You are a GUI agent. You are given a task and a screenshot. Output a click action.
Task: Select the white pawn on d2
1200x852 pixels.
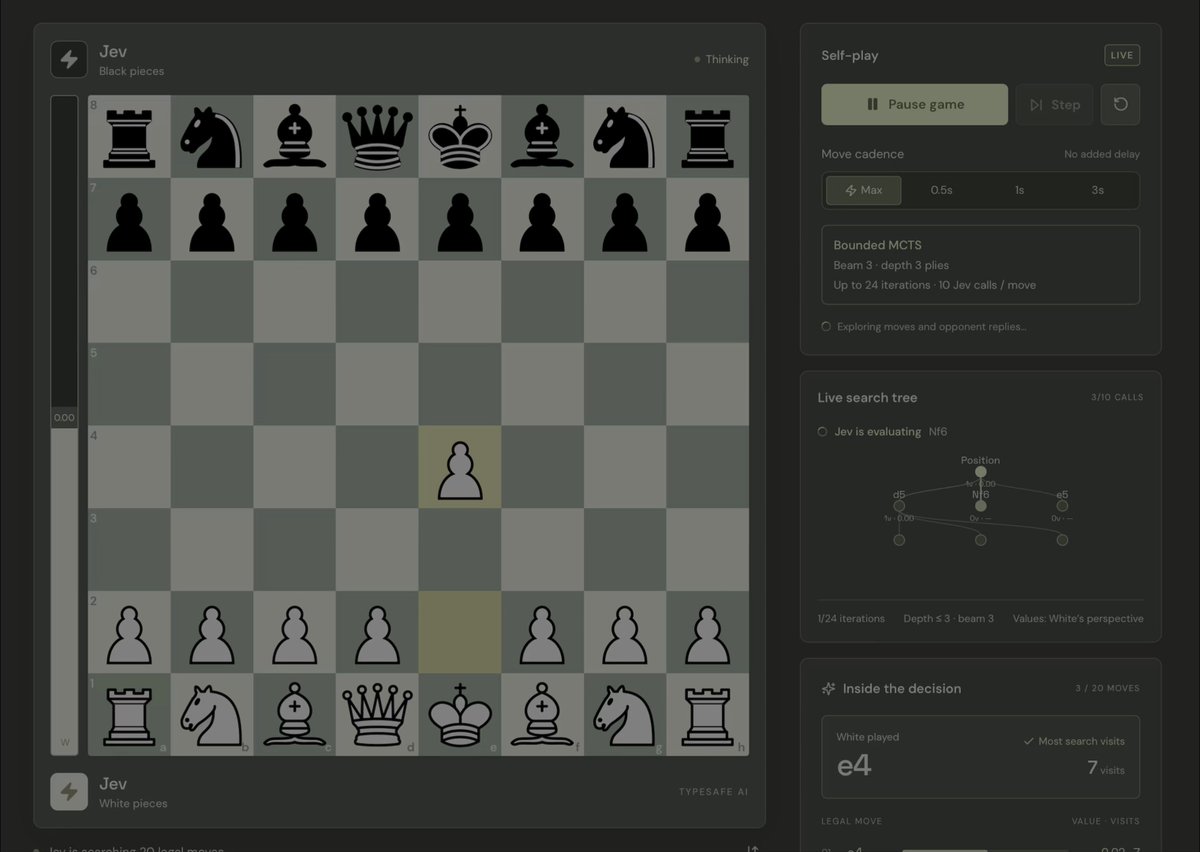377,635
